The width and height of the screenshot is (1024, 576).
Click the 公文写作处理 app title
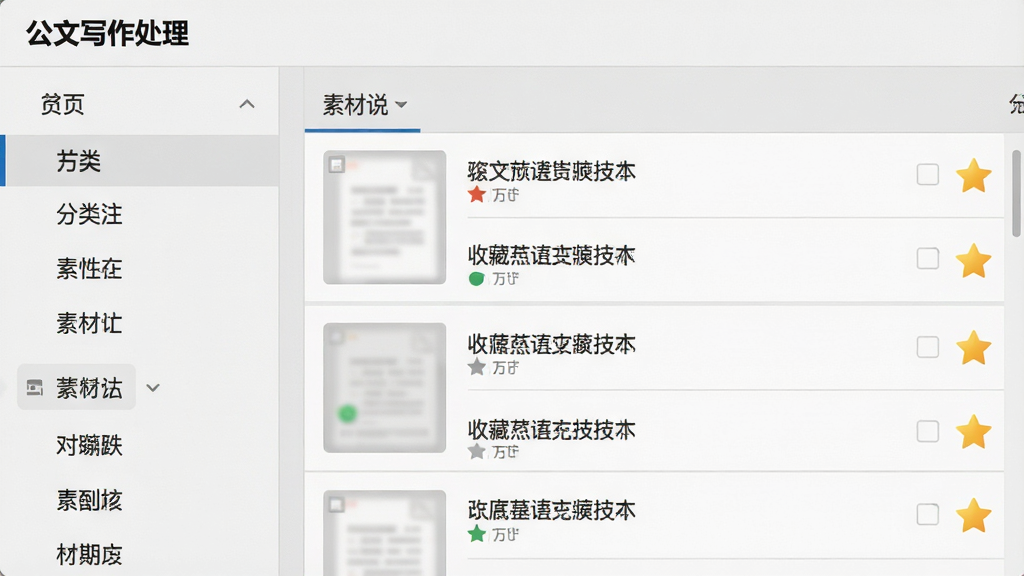click(108, 33)
